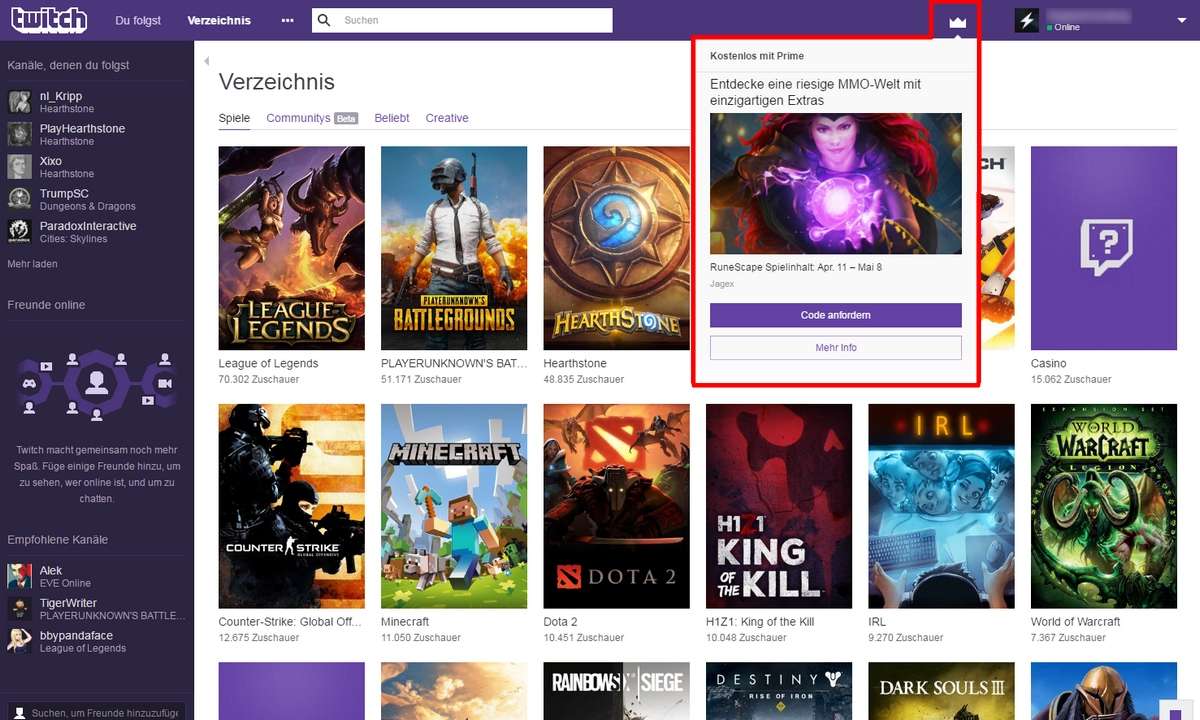Collapse the left sidebar arrow
The image size is (1200, 720).
click(x=207, y=61)
